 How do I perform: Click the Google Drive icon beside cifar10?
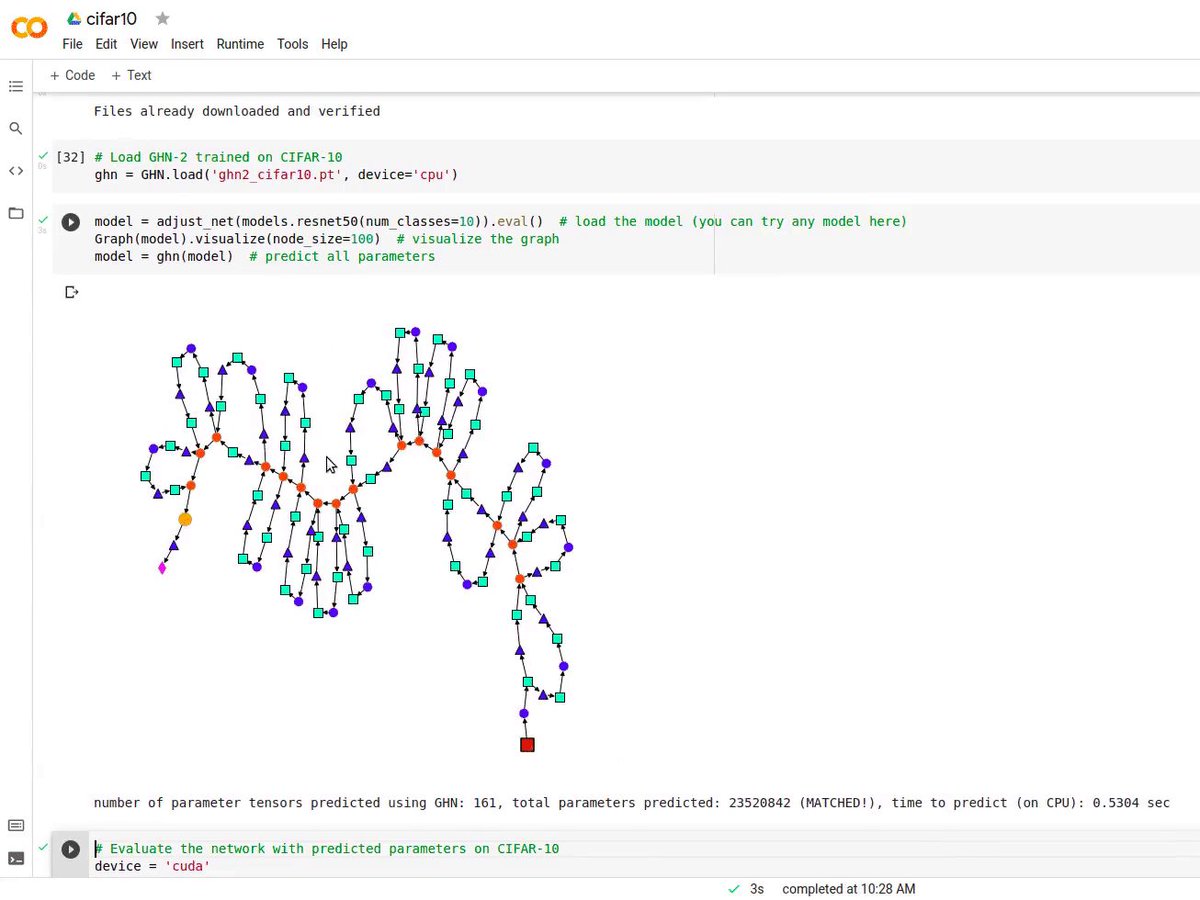point(73,19)
